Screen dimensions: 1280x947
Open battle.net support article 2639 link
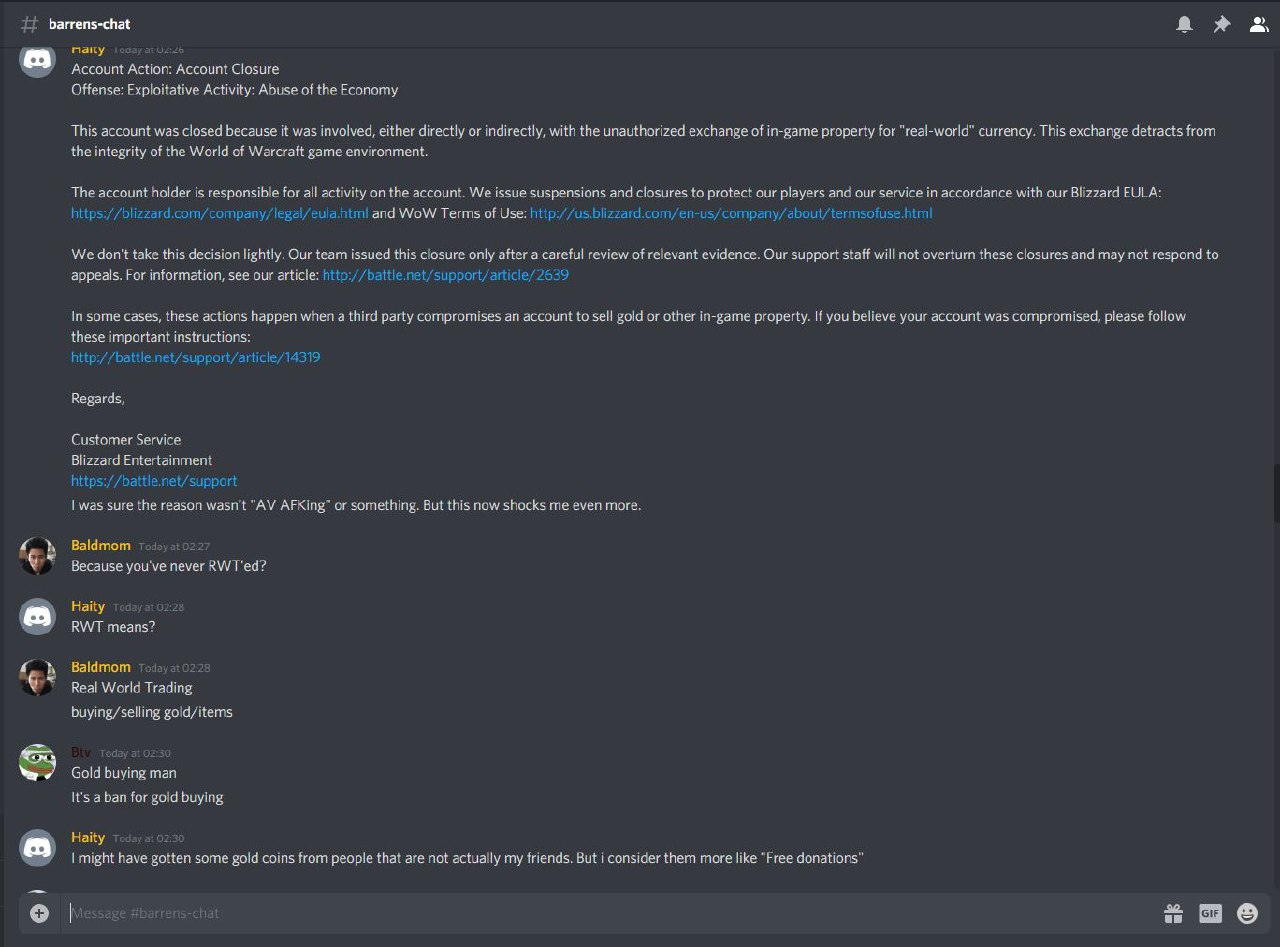pyautogui.click(x=446, y=274)
